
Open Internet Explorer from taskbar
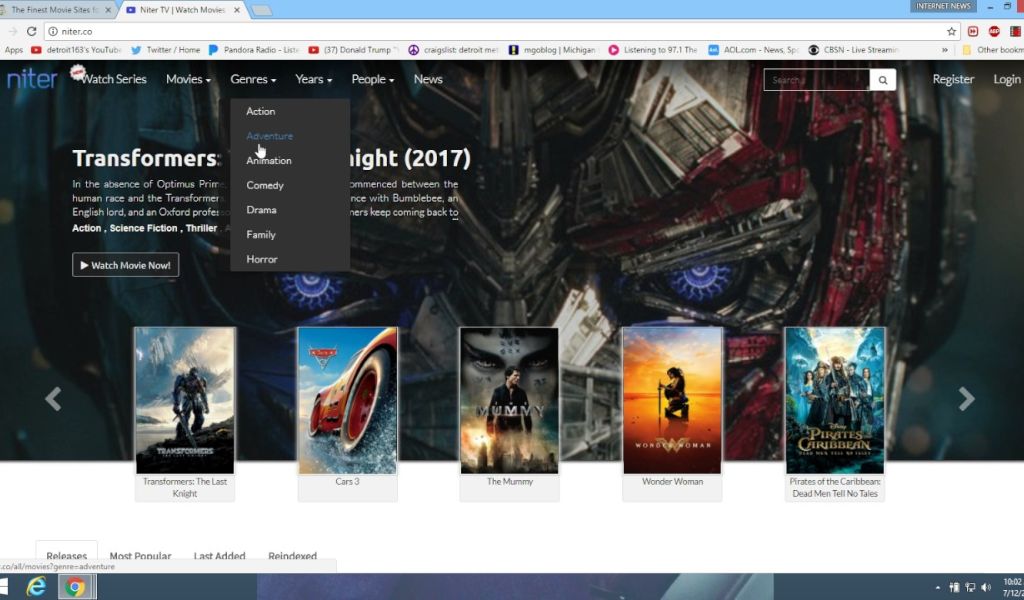coord(36,587)
